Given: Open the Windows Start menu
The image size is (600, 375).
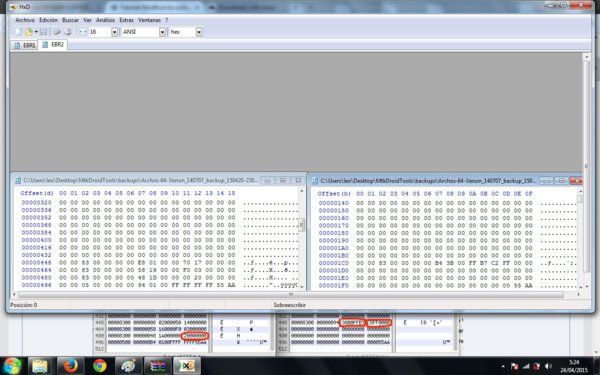Looking at the screenshot, I should click(12, 366).
